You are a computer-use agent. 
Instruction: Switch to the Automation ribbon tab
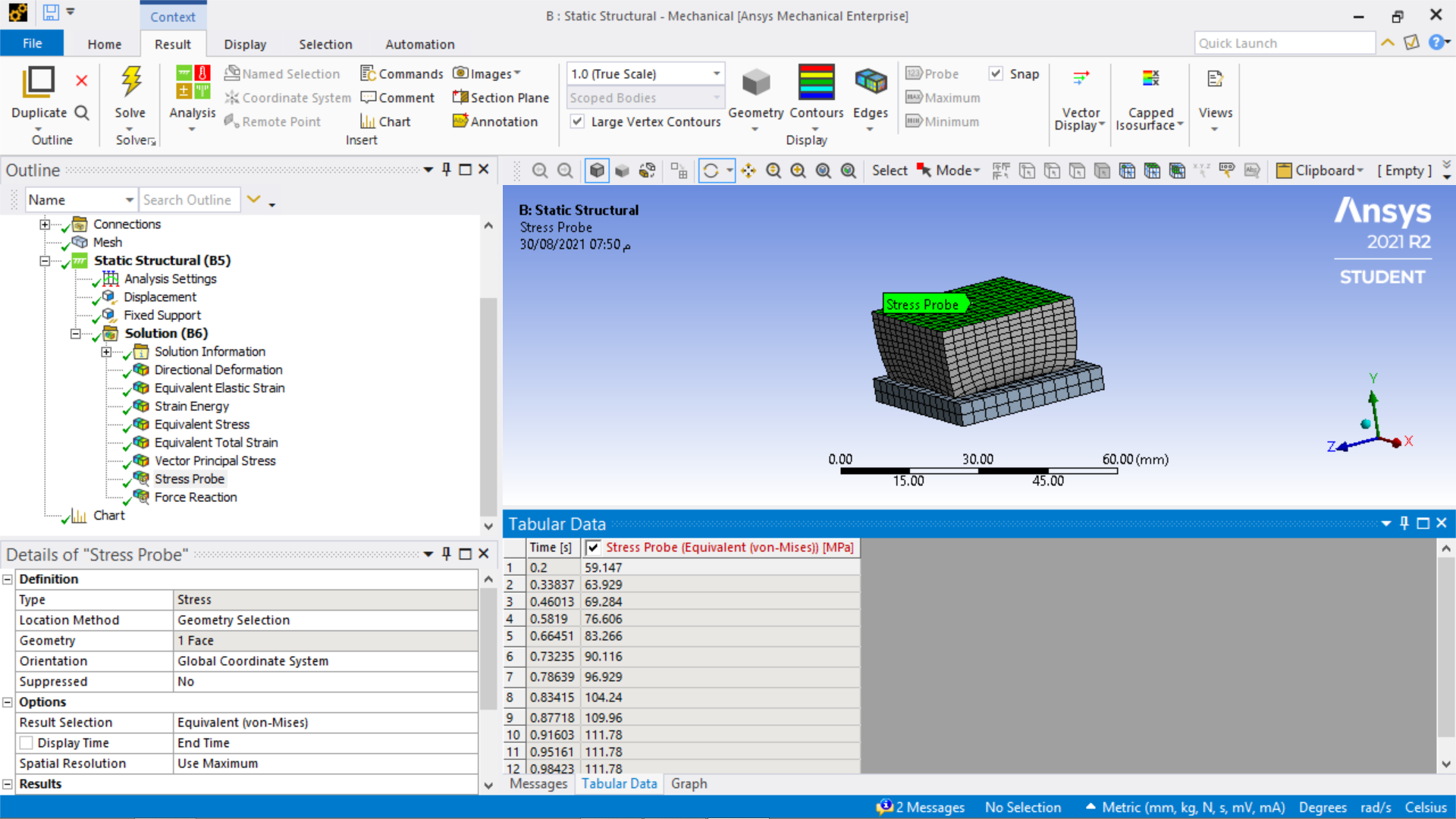(x=419, y=44)
